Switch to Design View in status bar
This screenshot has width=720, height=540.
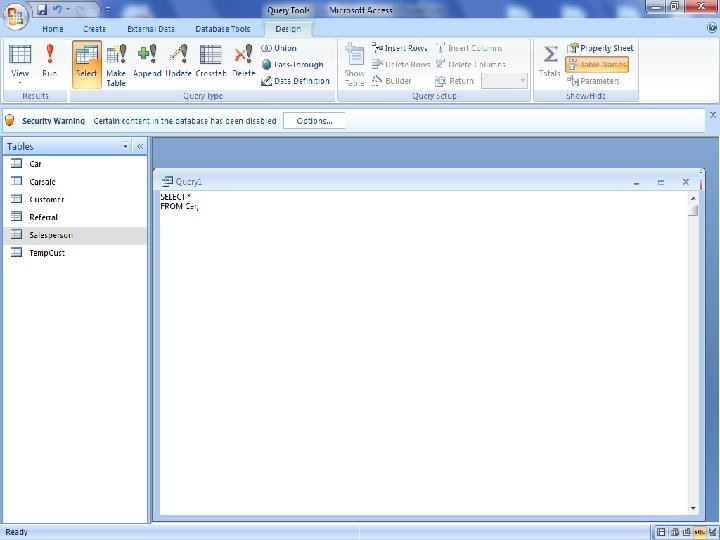pyautogui.click(x=712, y=532)
